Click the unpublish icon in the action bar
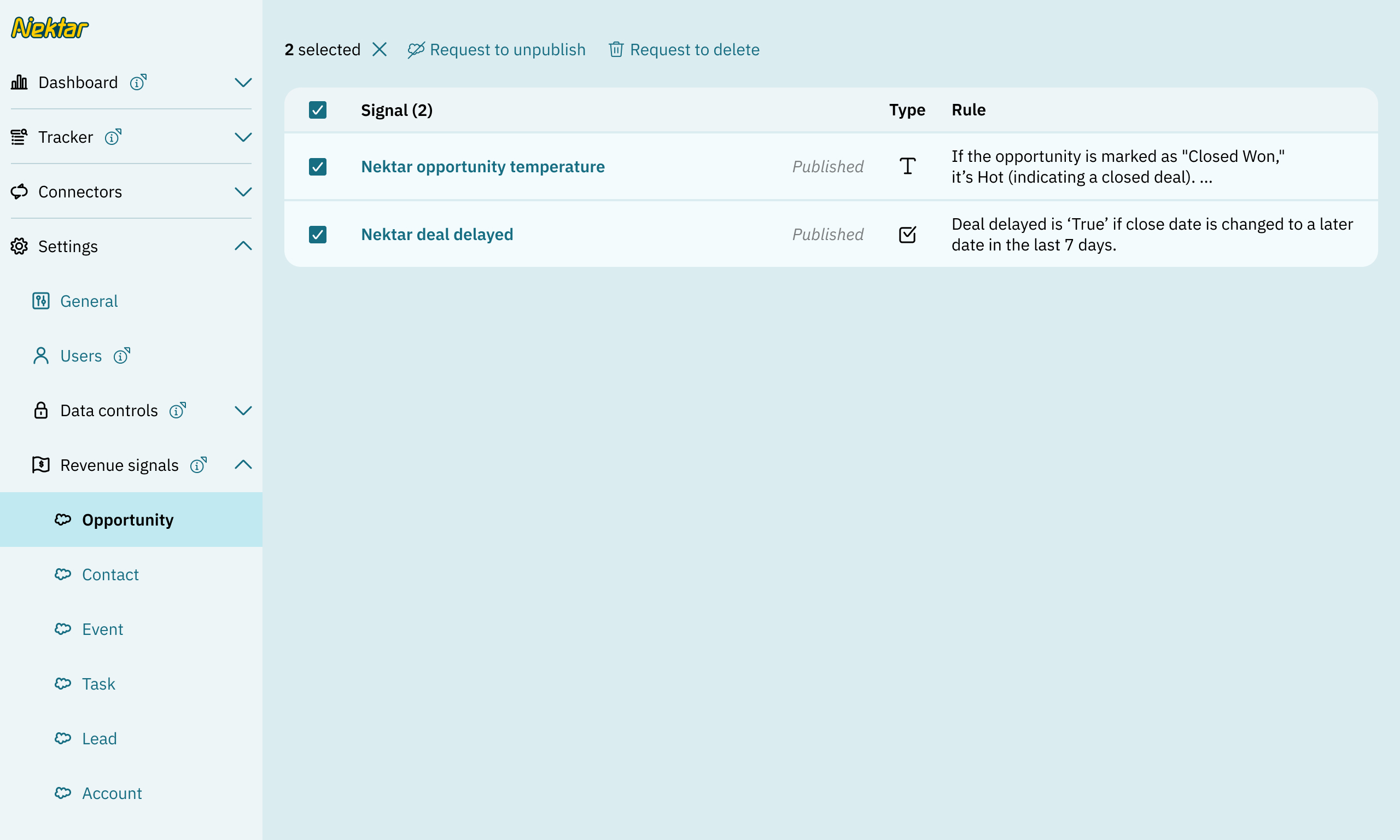Image resolution: width=1400 pixels, height=840 pixels. (x=416, y=50)
